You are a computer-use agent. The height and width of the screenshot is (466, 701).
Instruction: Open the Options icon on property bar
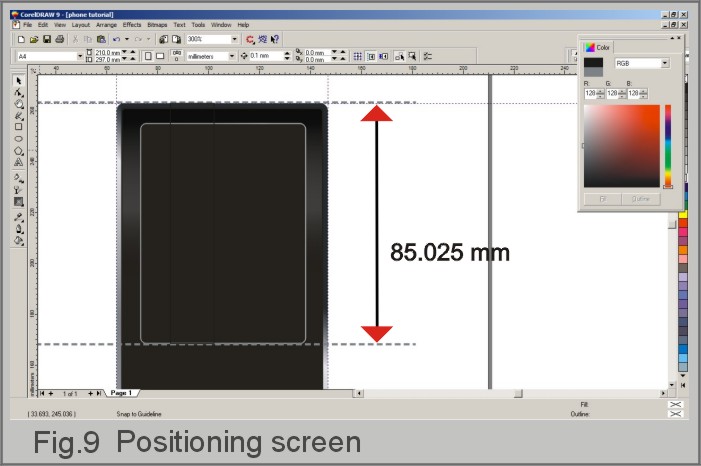coord(428,56)
